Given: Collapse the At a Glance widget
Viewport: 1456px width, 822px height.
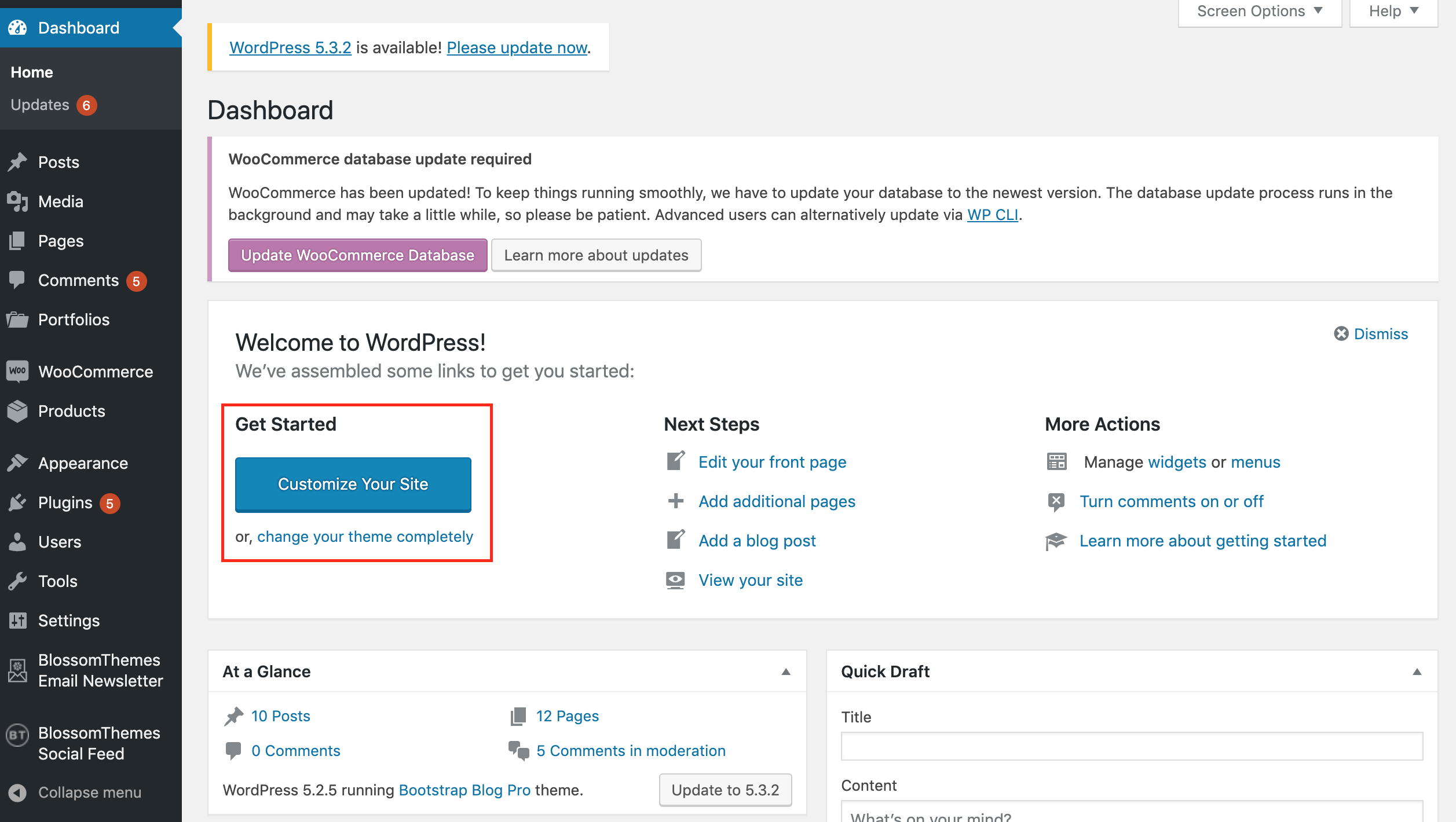Looking at the screenshot, I should (786, 671).
